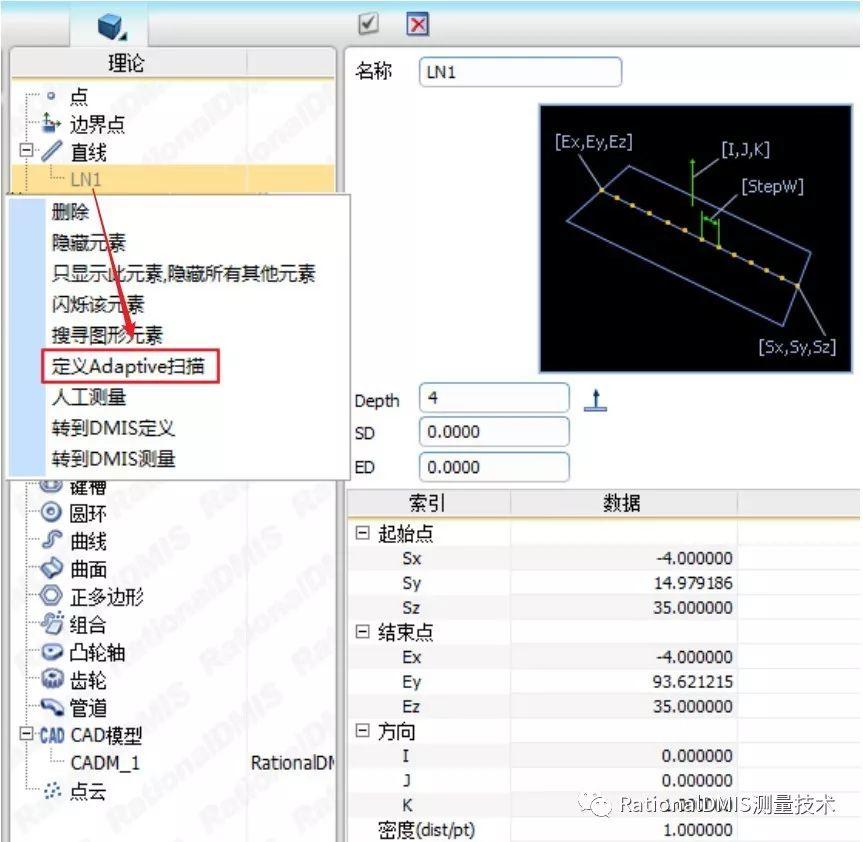This screenshot has width=863, height=842.
Task: Select the point (点) icon in tree
Action: [51, 96]
